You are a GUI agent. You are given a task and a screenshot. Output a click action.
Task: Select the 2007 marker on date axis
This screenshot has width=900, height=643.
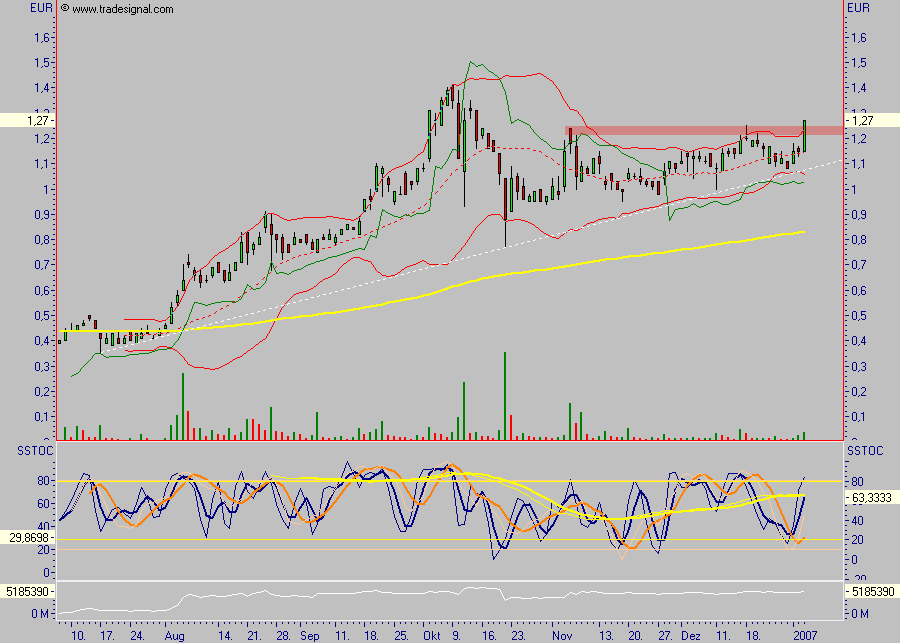[x=804, y=635]
